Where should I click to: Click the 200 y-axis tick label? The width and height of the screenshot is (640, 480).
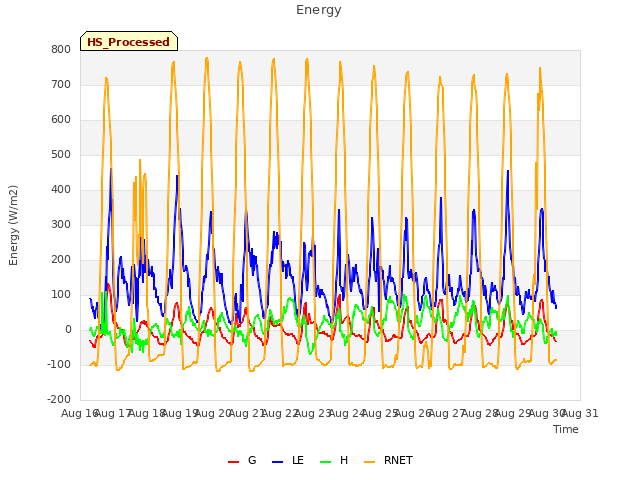click(61, 260)
